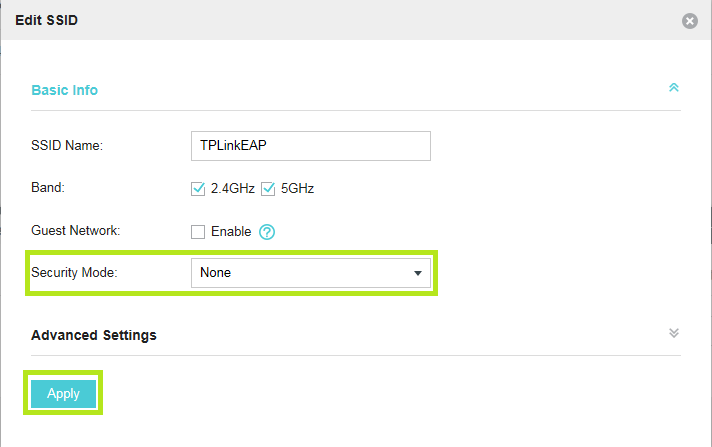Click the 5GHz checkbox label text
Screen dimensions: 712x447
[299, 188]
